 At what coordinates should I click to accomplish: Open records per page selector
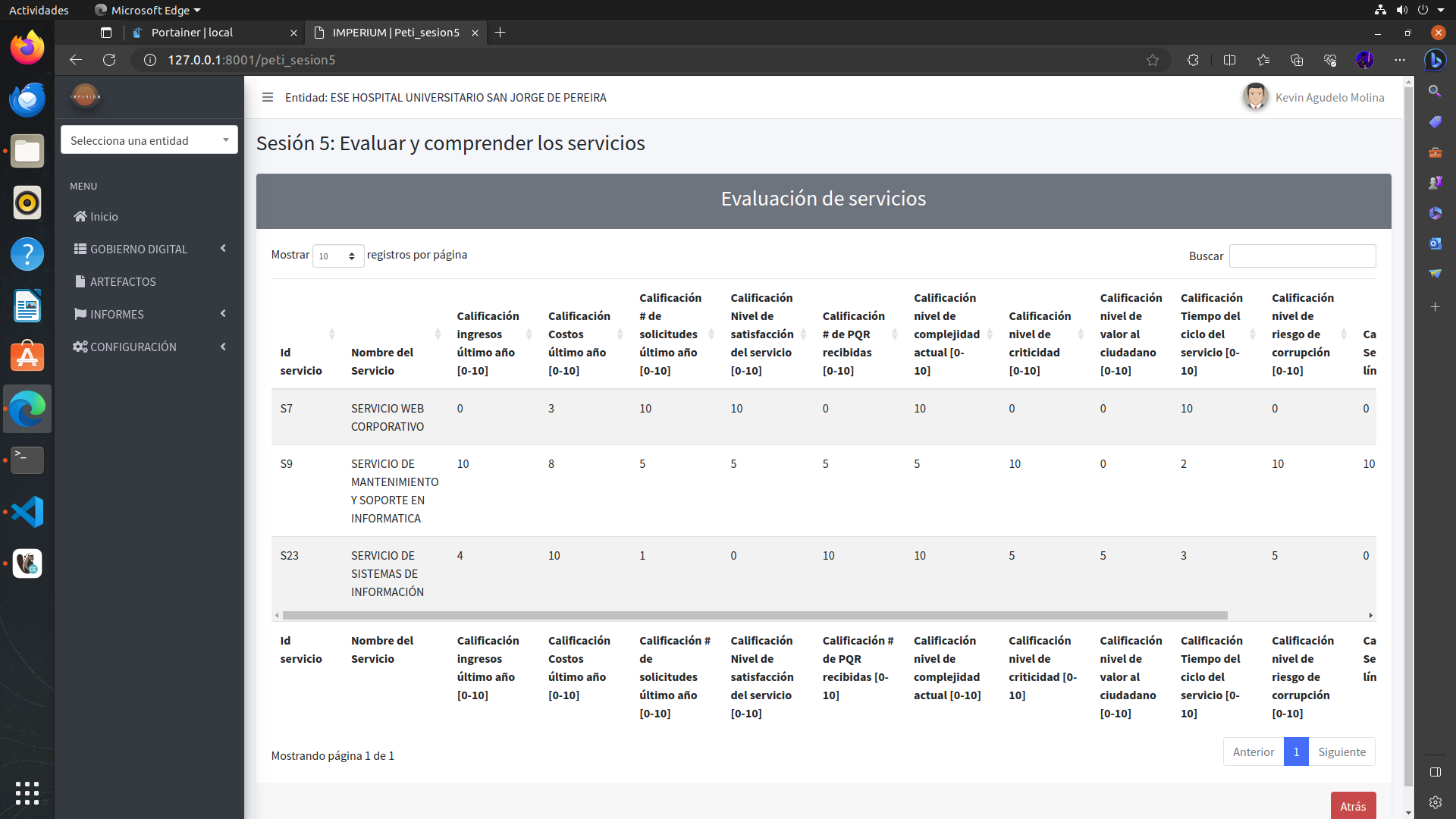(337, 256)
